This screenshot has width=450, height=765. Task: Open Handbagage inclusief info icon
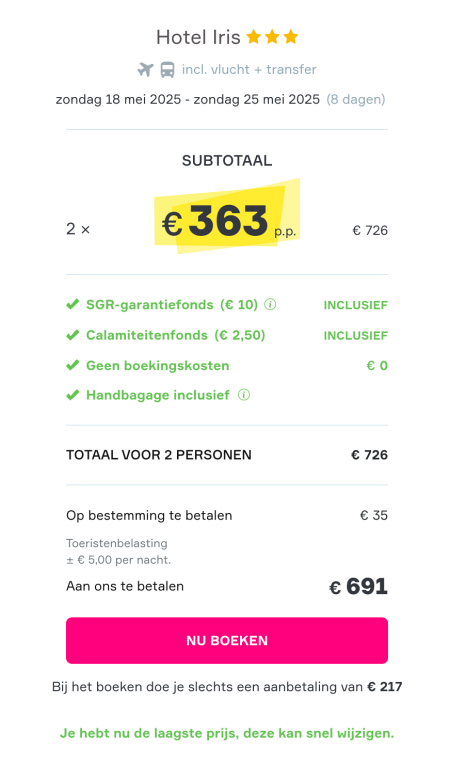pyautogui.click(x=244, y=395)
